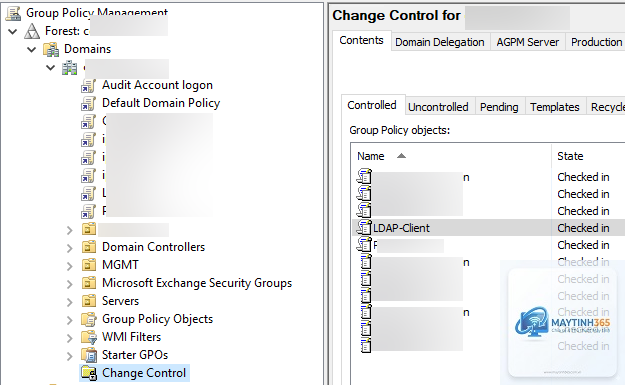Select the Controlled sub-tab
This screenshot has width=625, height=385.
[x=372, y=105]
